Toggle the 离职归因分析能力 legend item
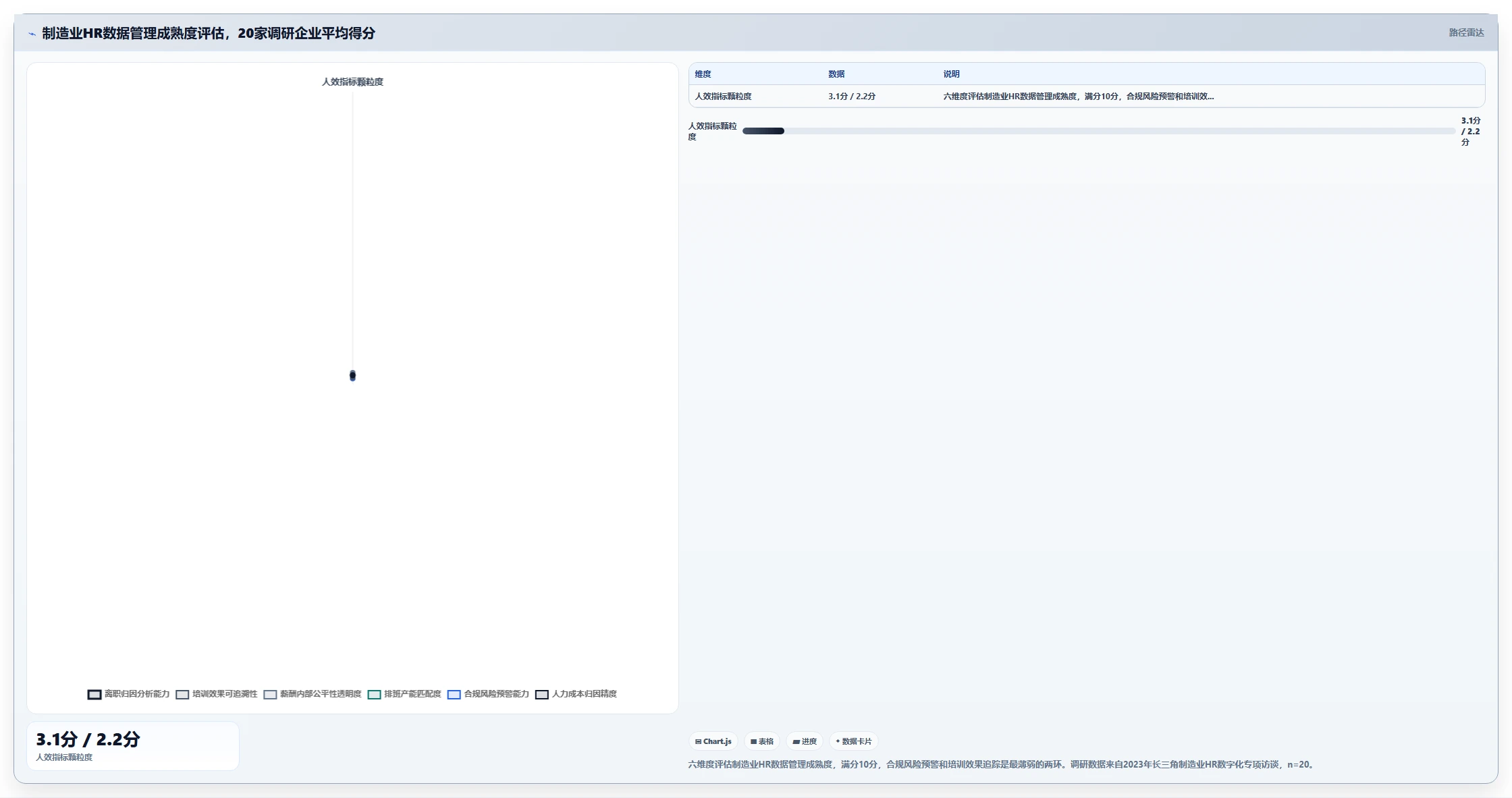Viewport: 1512px width, 798px height. [x=128, y=694]
